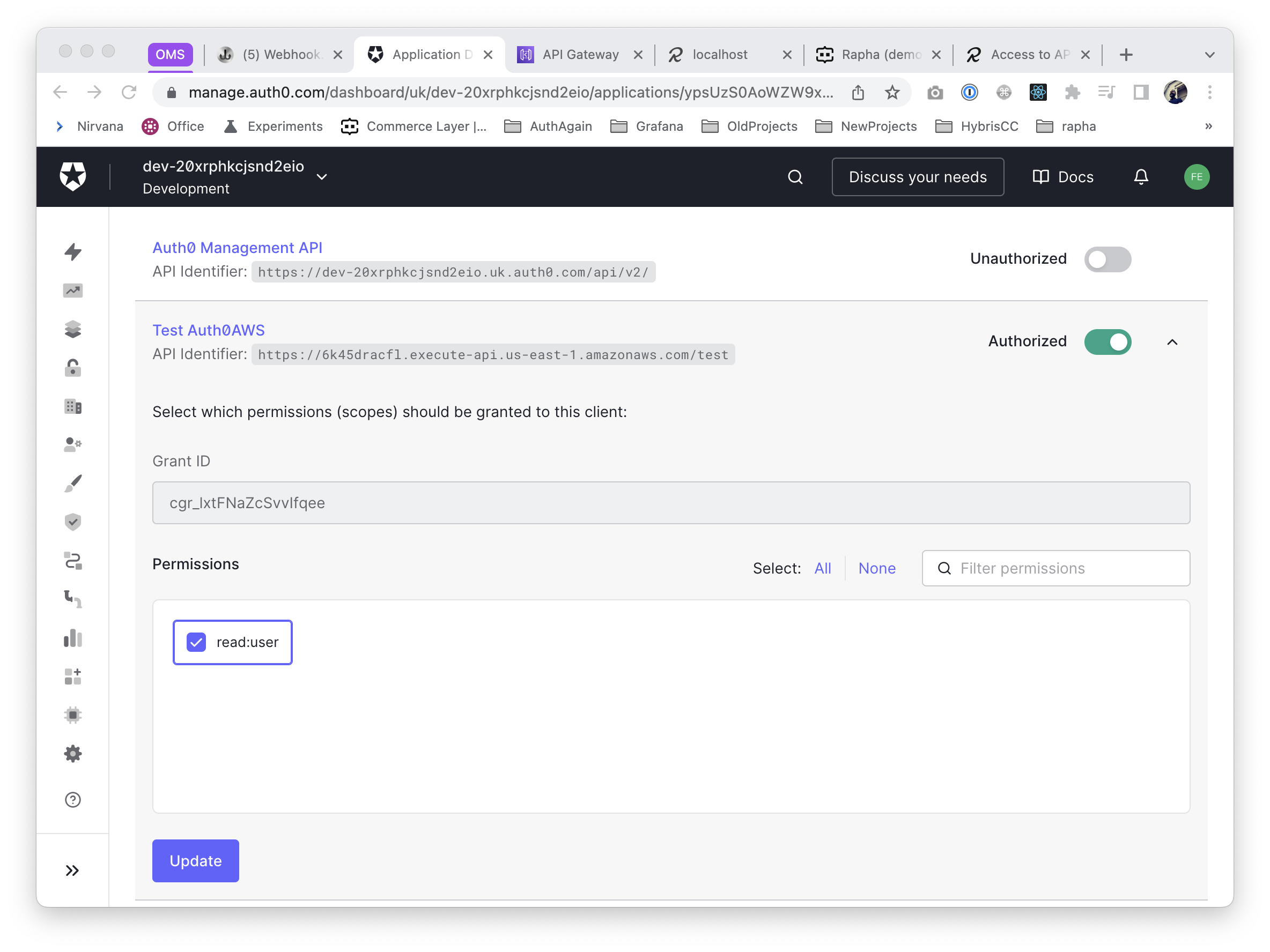1270x952 pixels.
Task: Expand the sidebar with double chevron
Action: (72, 871)
